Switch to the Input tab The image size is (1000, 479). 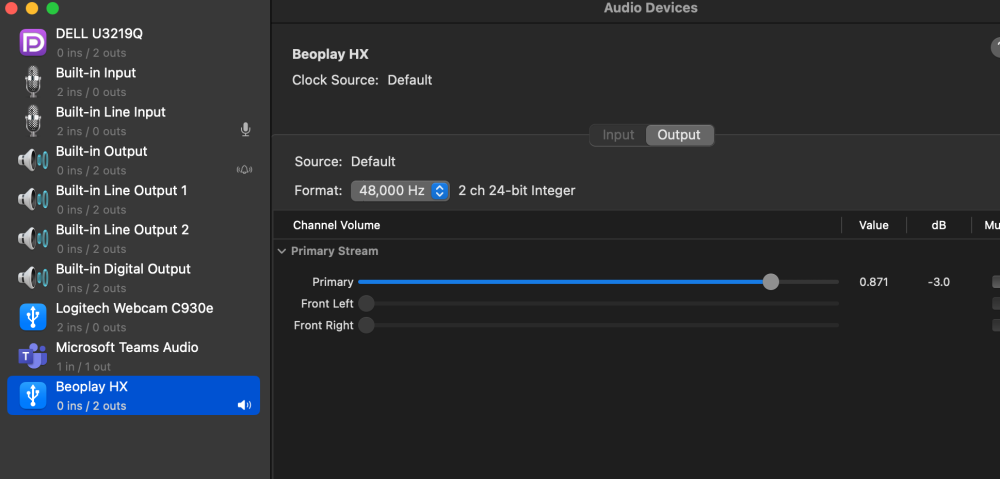click(618, 135)
